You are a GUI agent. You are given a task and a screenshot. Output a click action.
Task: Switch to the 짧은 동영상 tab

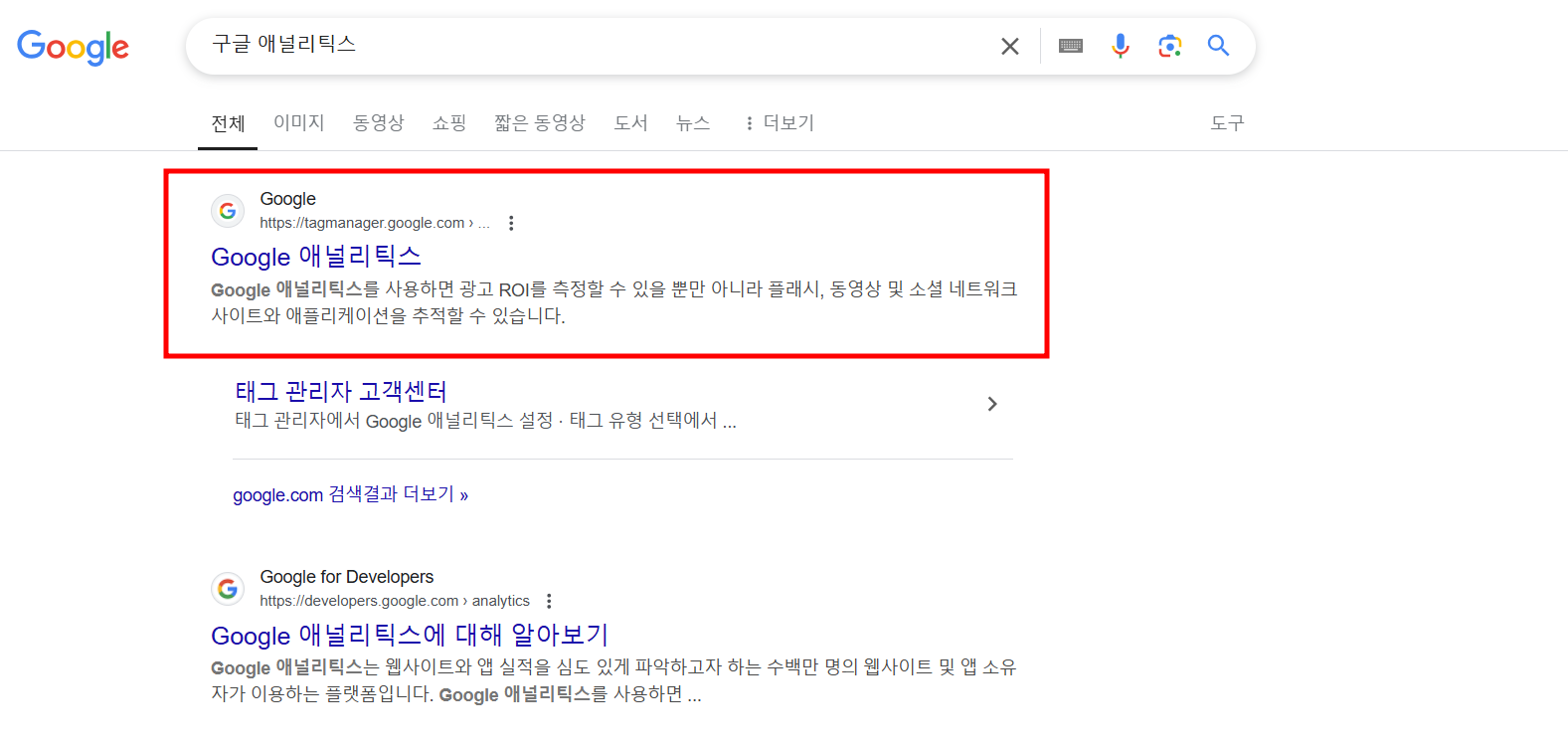click(x=540, y=122)
